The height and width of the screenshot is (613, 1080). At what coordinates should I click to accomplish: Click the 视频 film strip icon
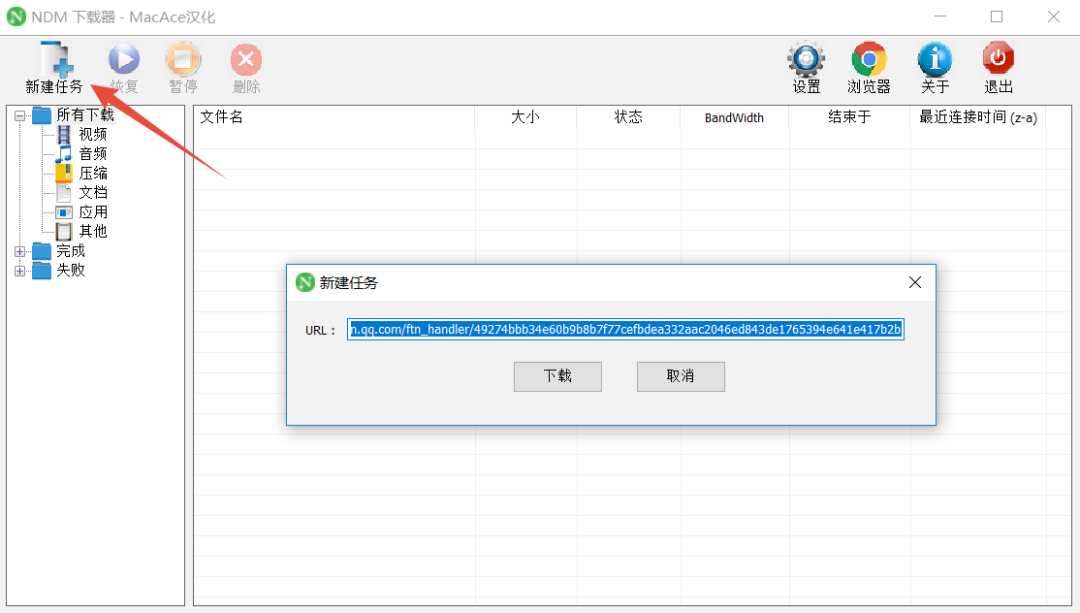click(63, 134)
